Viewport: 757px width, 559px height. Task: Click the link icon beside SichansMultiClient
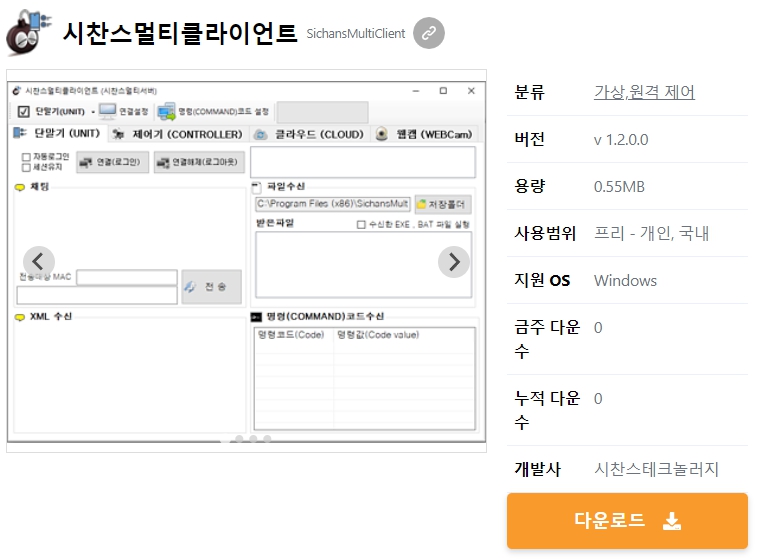tap(429, 33)
